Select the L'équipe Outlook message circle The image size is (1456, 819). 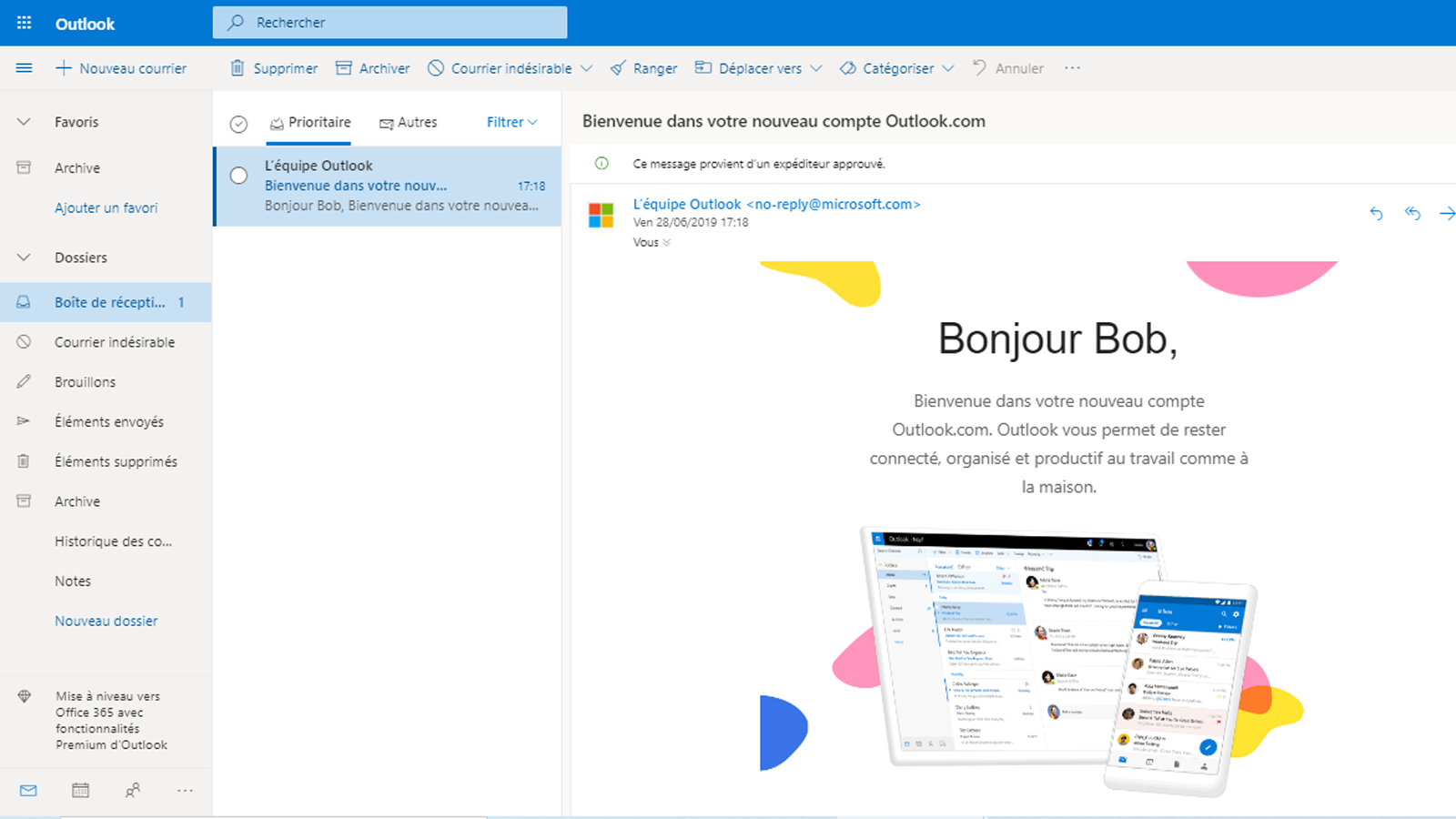click(238, 176)
